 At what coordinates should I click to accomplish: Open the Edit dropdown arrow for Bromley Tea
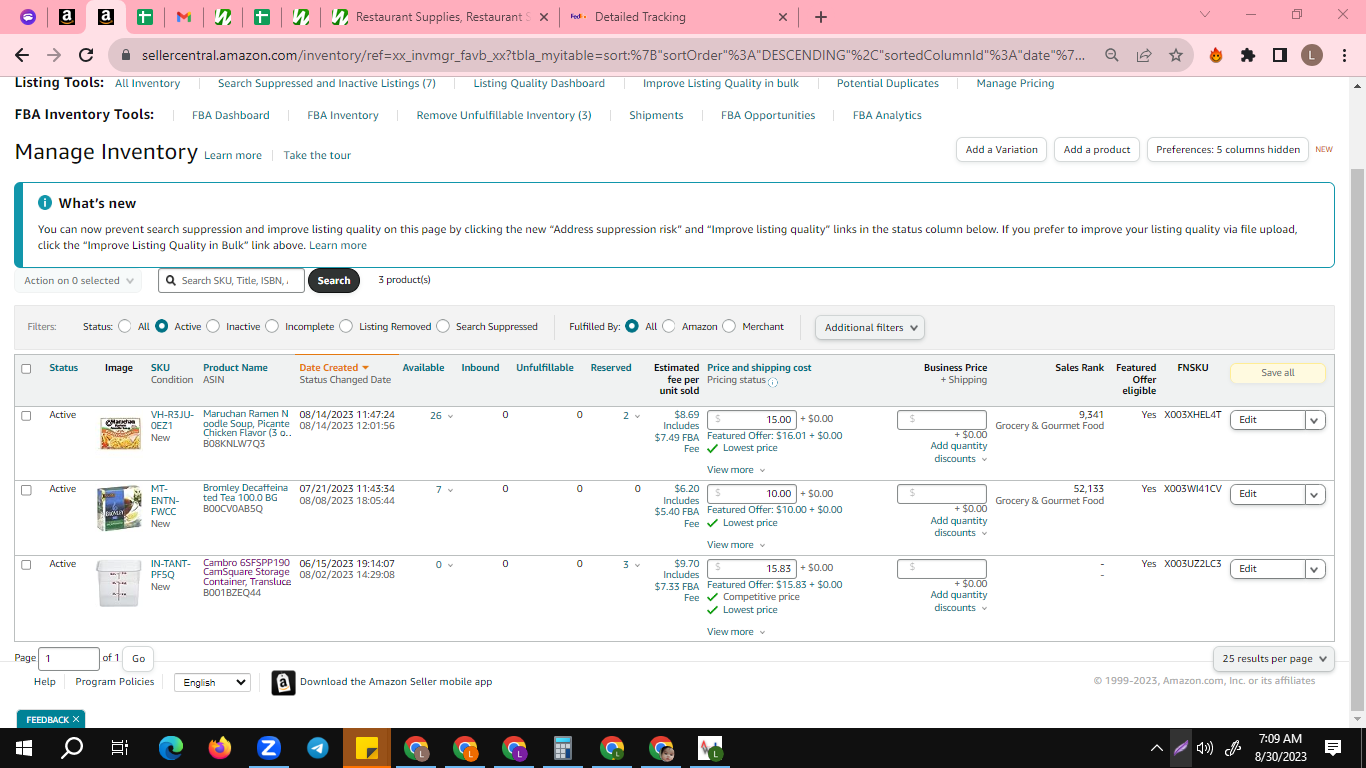[1315, 494]
